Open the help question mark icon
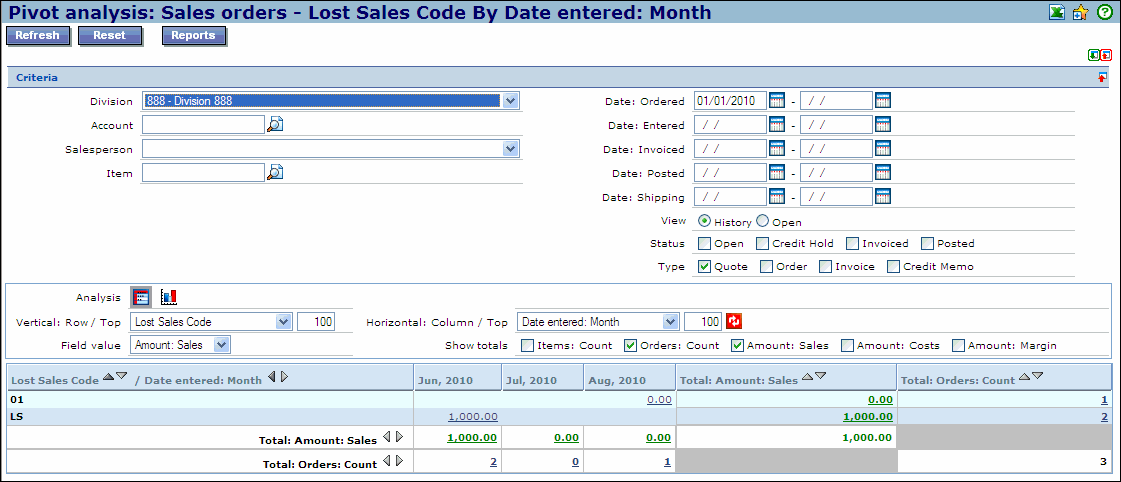Screen dimensions: 1121x482 (x=1104, y=13)
